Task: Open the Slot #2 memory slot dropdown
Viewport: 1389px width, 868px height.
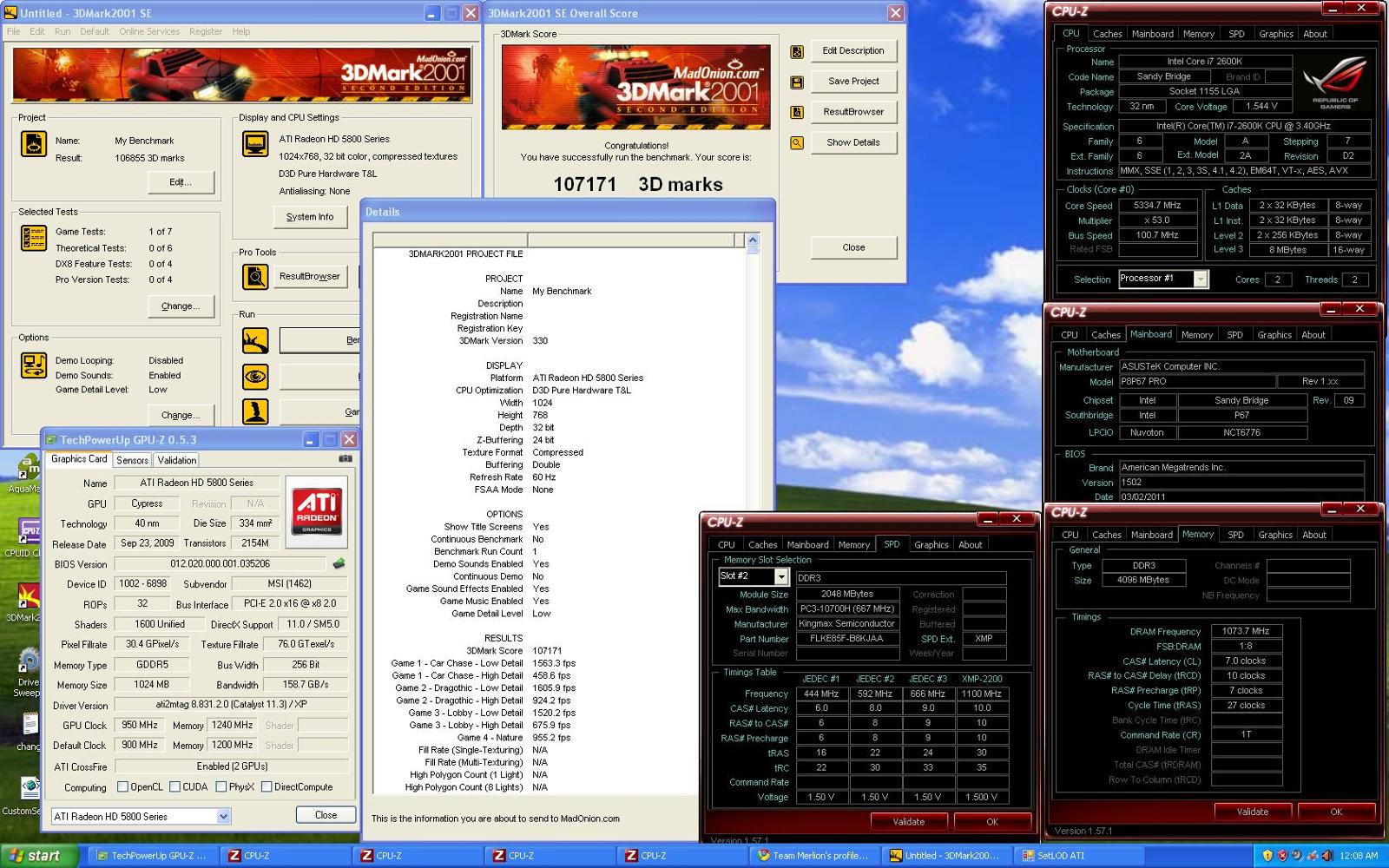Action: (780, 576)
